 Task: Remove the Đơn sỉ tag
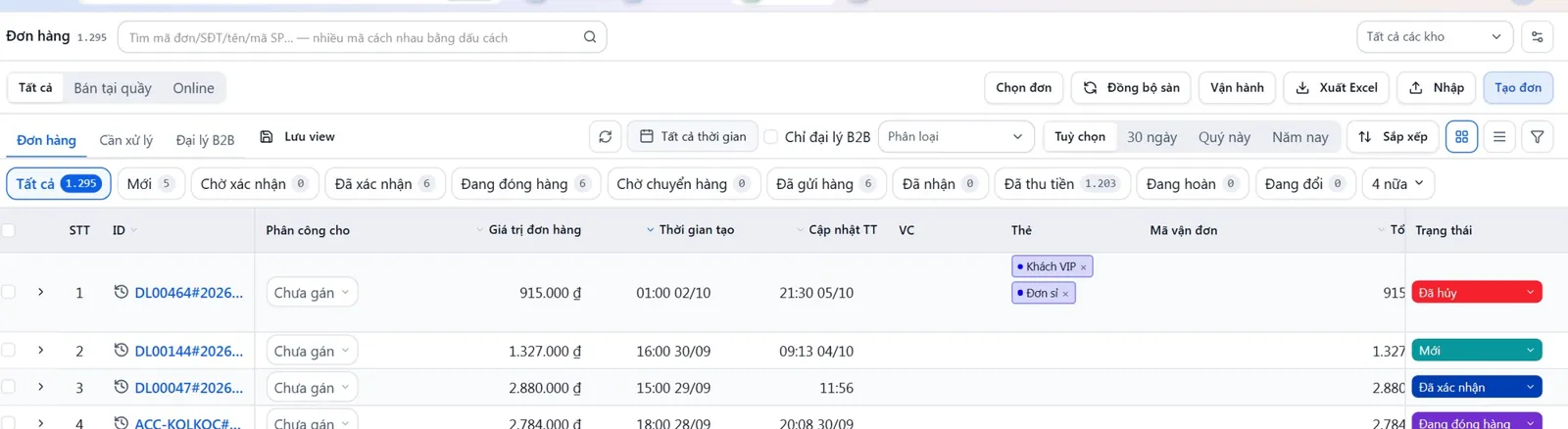[x=1065, y=294]
